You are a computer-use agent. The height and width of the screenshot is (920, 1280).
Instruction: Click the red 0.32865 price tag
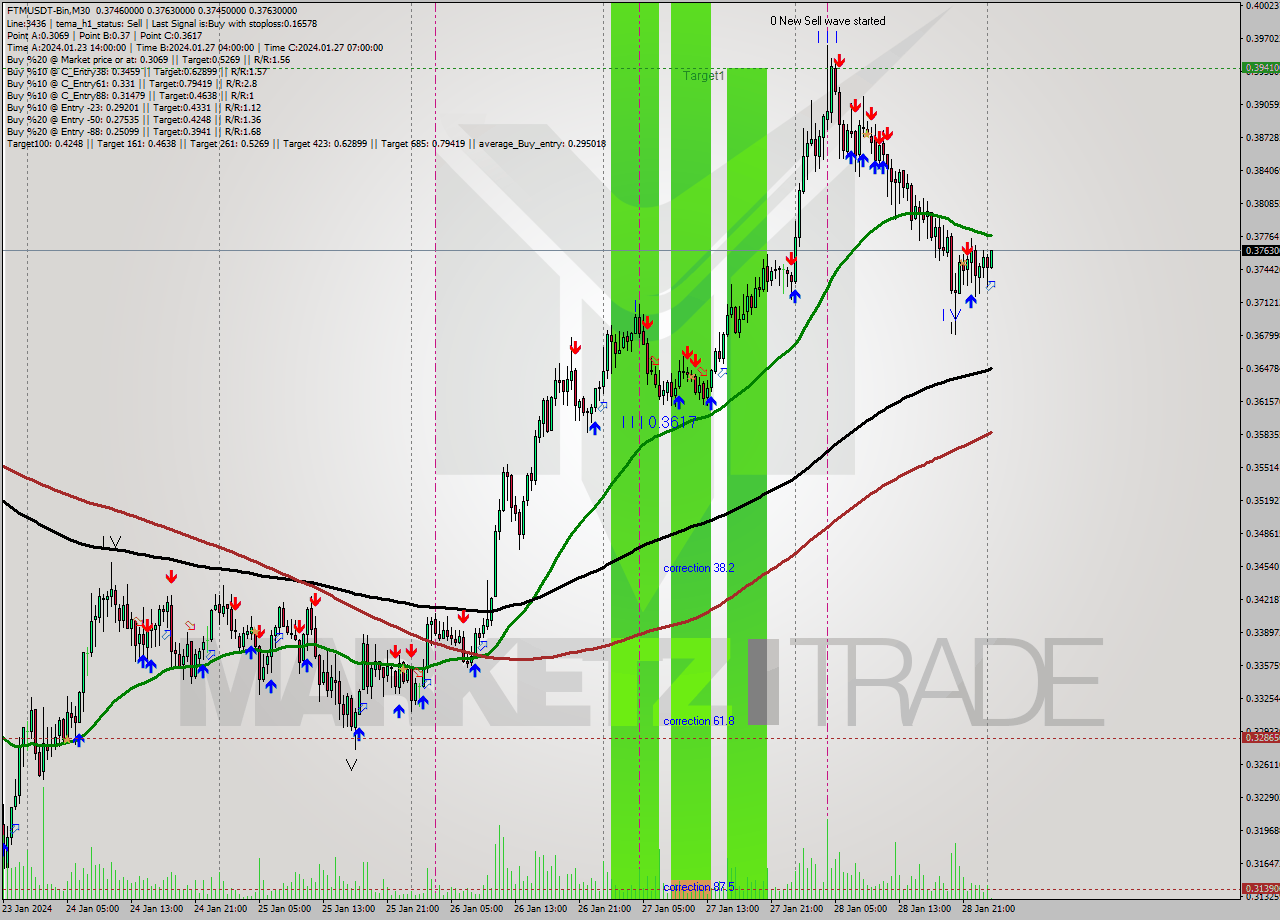point(1260,737)
